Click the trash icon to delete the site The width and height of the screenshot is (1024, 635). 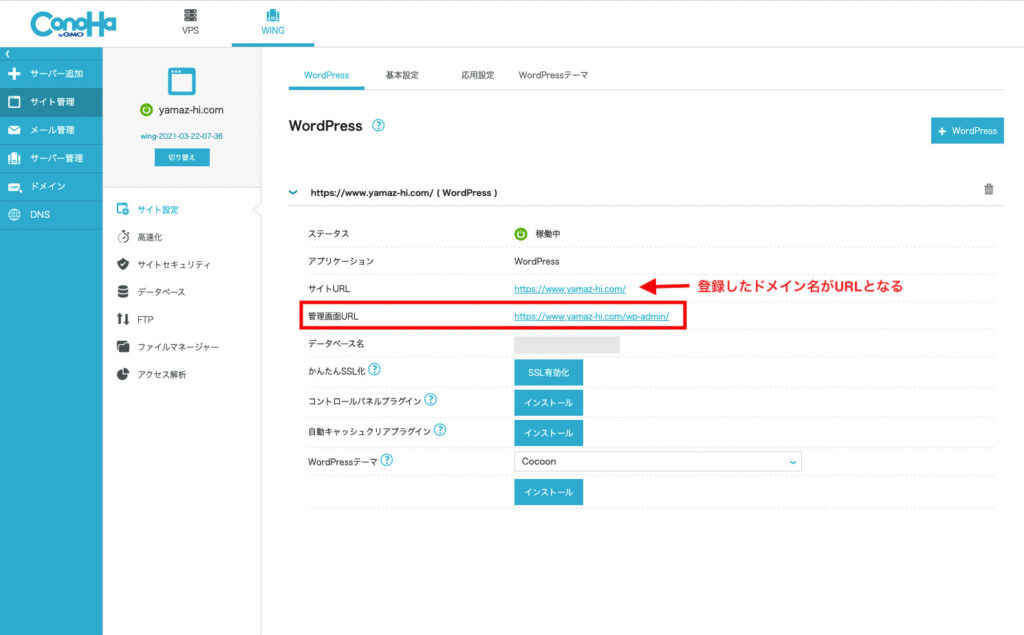[989, 189]
